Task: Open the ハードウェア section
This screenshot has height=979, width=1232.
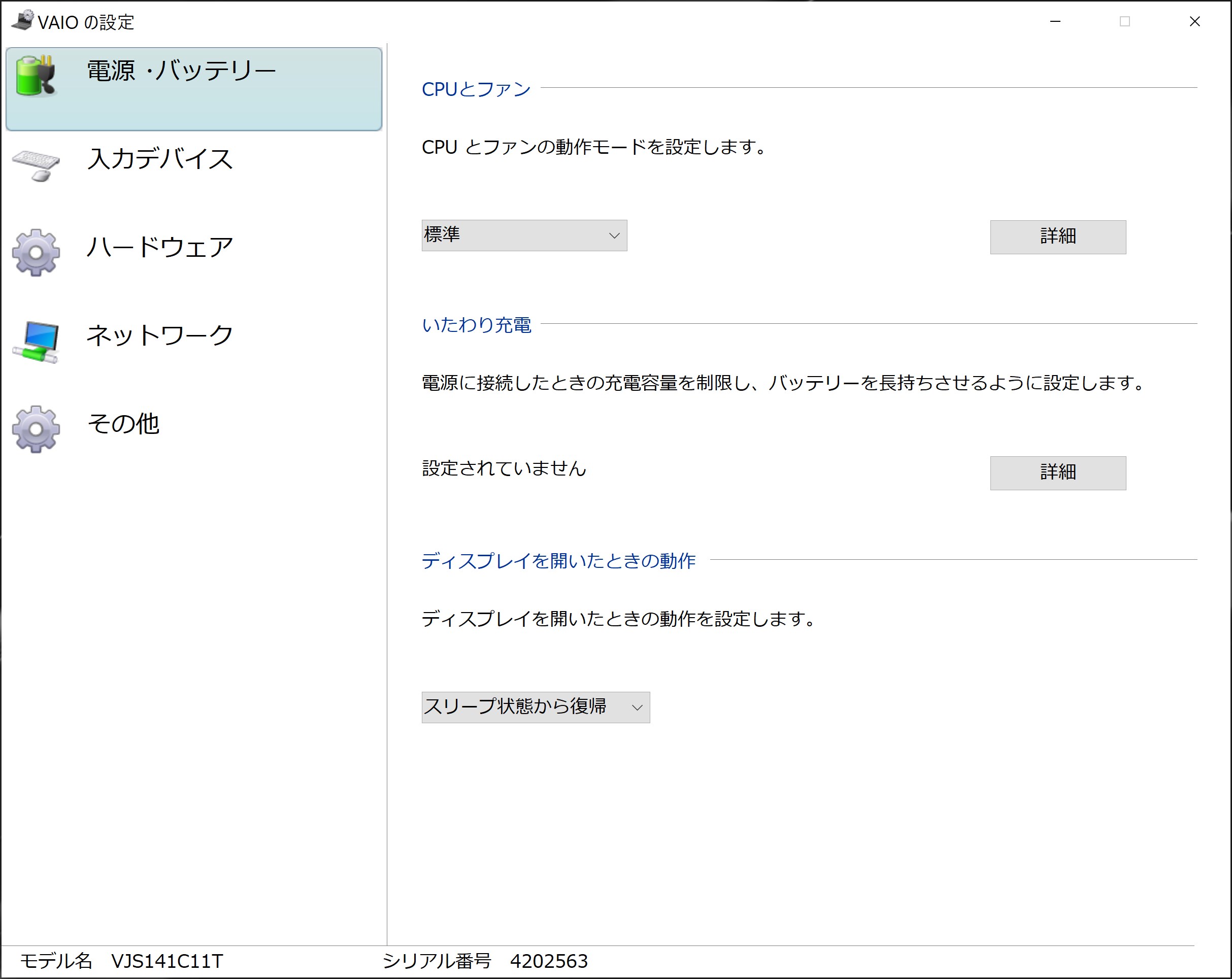Action: click(160, 247)
